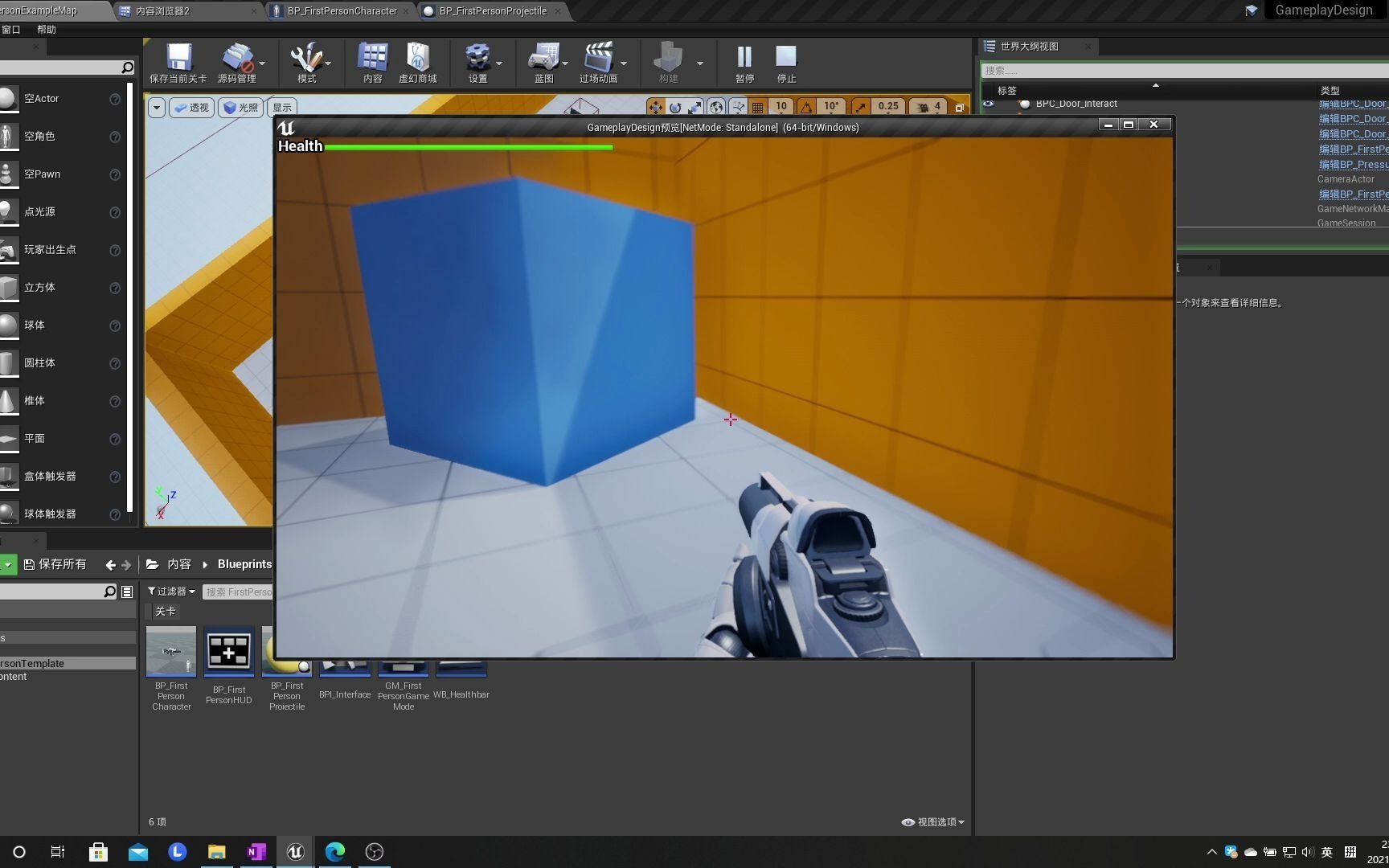Toggle visibility of BPC_Door_Interact in outliner
The width and height of the screenshot is (1389, 868).
point(987,104)
